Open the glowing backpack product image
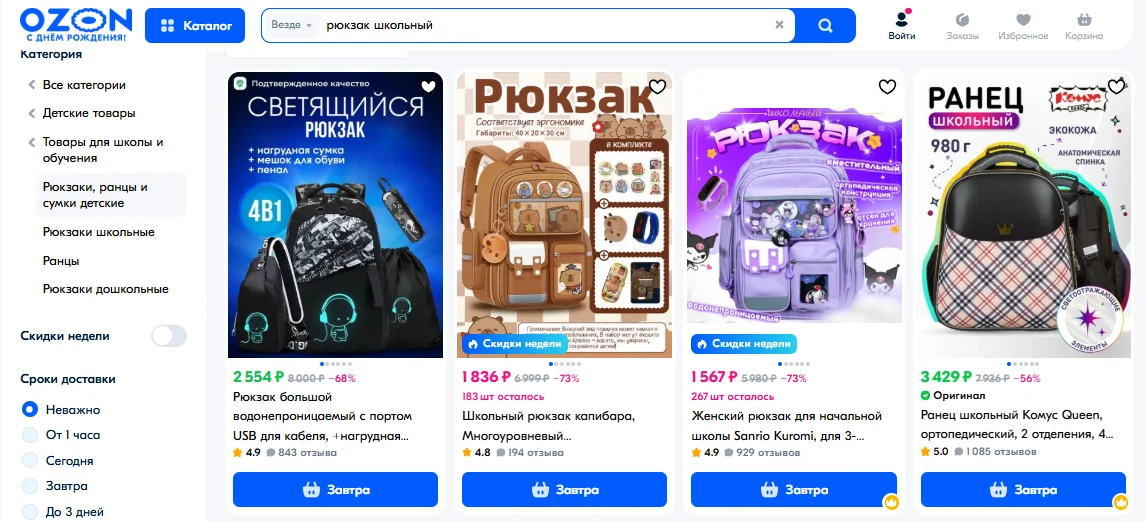Image resolution: width=1146 pixels, height=522 pixels. pyautogui.click(x=335, y=215)
